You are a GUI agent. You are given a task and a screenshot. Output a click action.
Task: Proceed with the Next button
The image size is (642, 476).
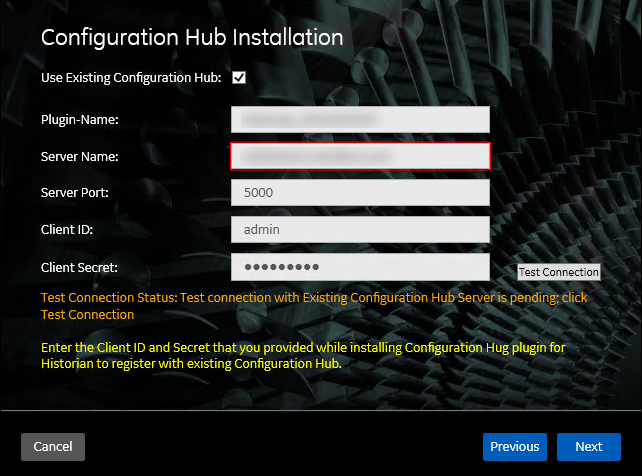click(589, 447)
